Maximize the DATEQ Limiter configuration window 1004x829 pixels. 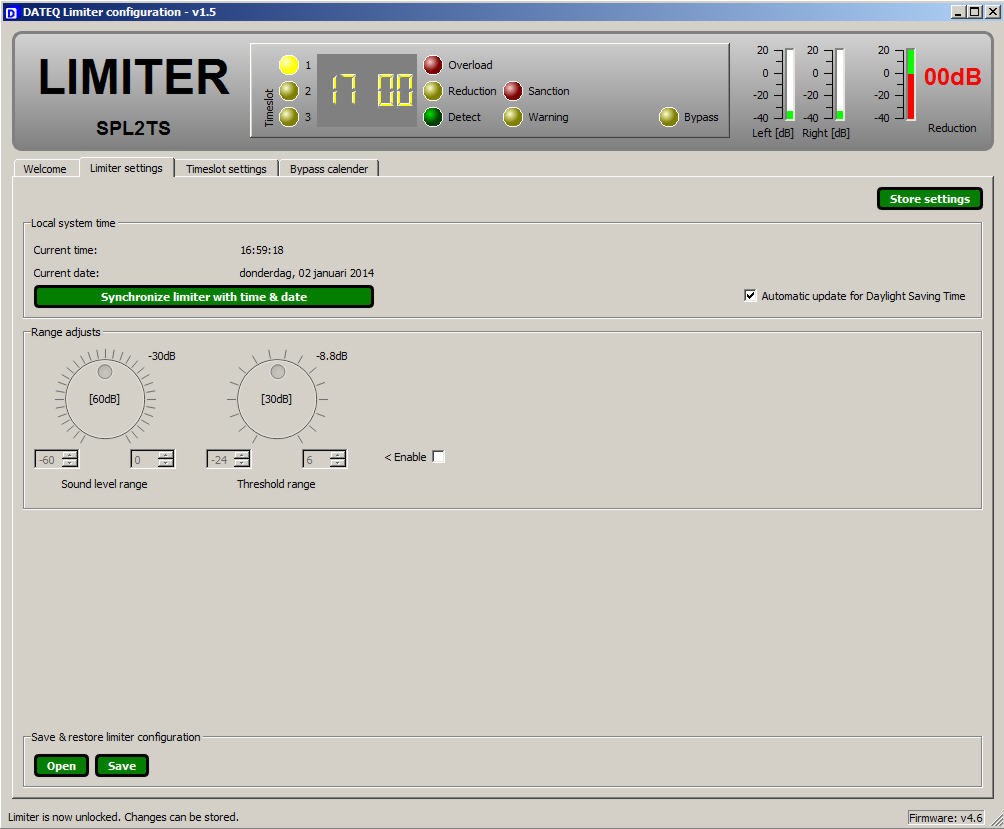pyautogui.click(x=974, y=12)
